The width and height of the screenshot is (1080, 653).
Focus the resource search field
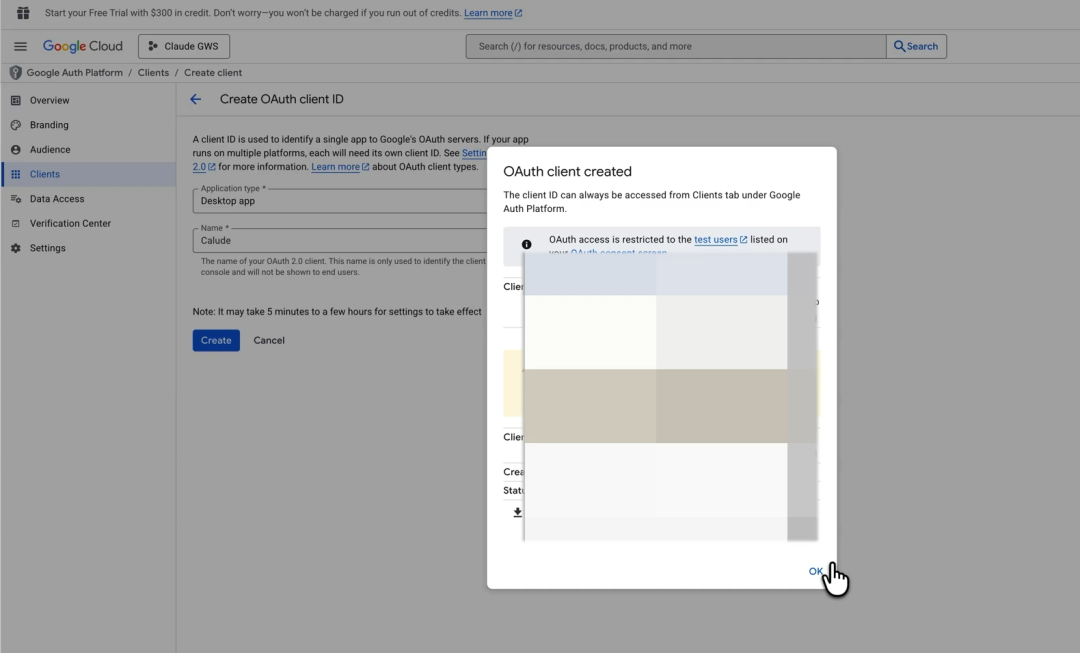coord(675,47)
